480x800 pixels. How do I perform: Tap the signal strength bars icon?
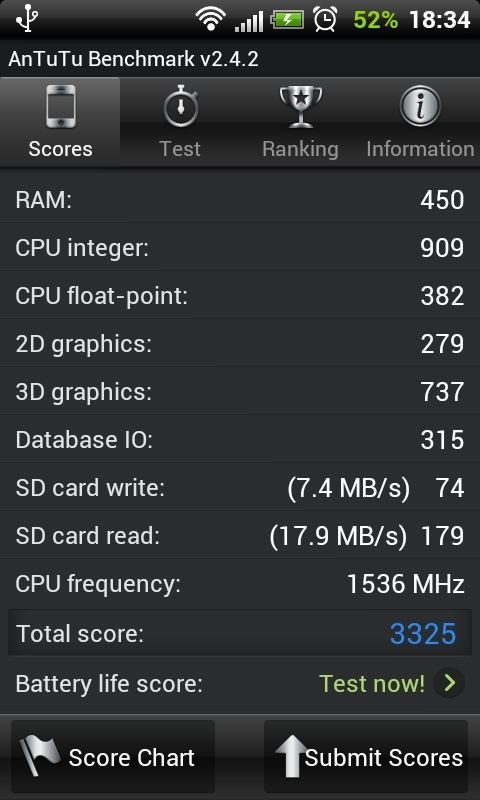248,21
